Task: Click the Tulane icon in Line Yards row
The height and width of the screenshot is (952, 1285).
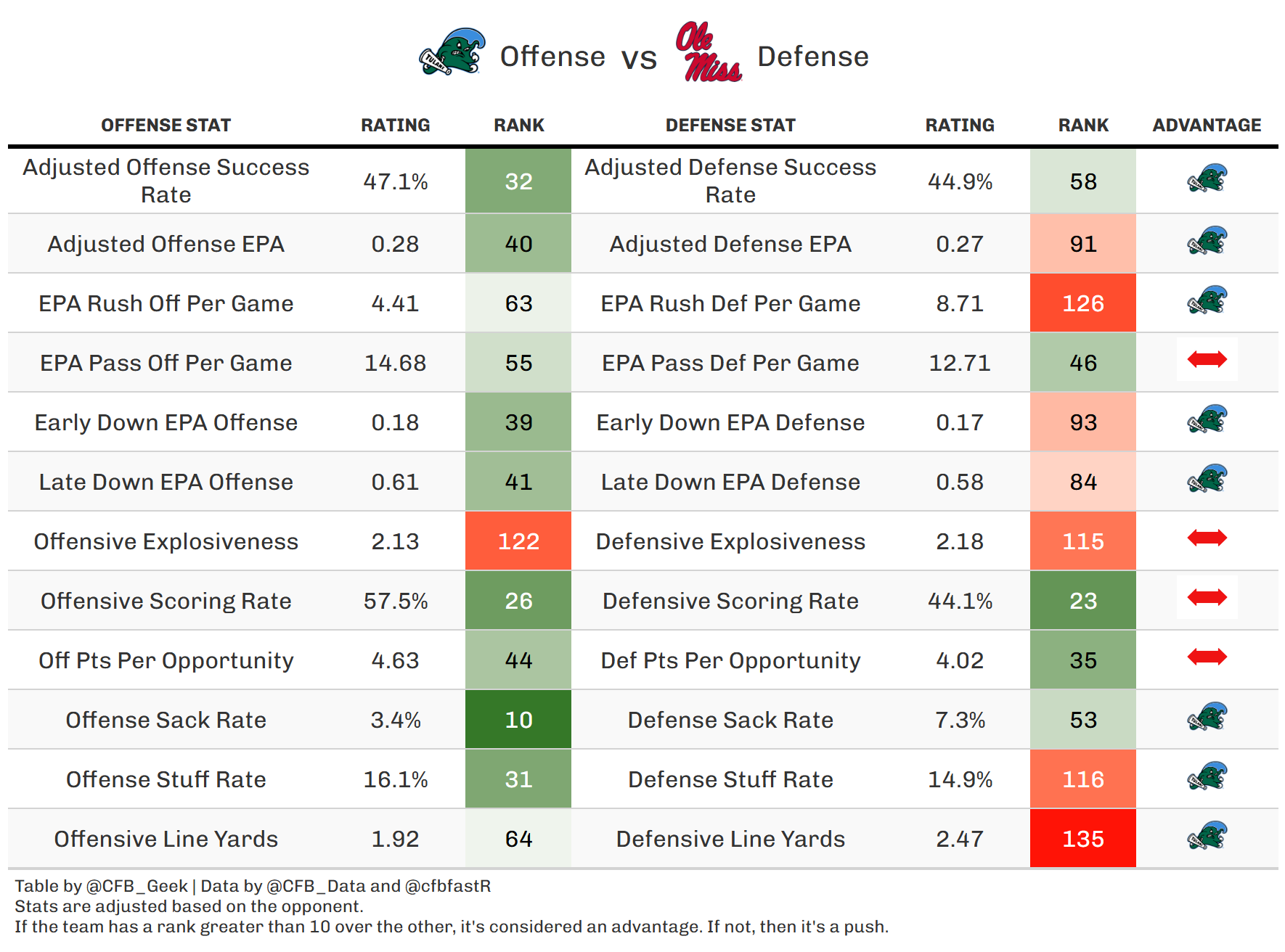Action: [1207, 836]
